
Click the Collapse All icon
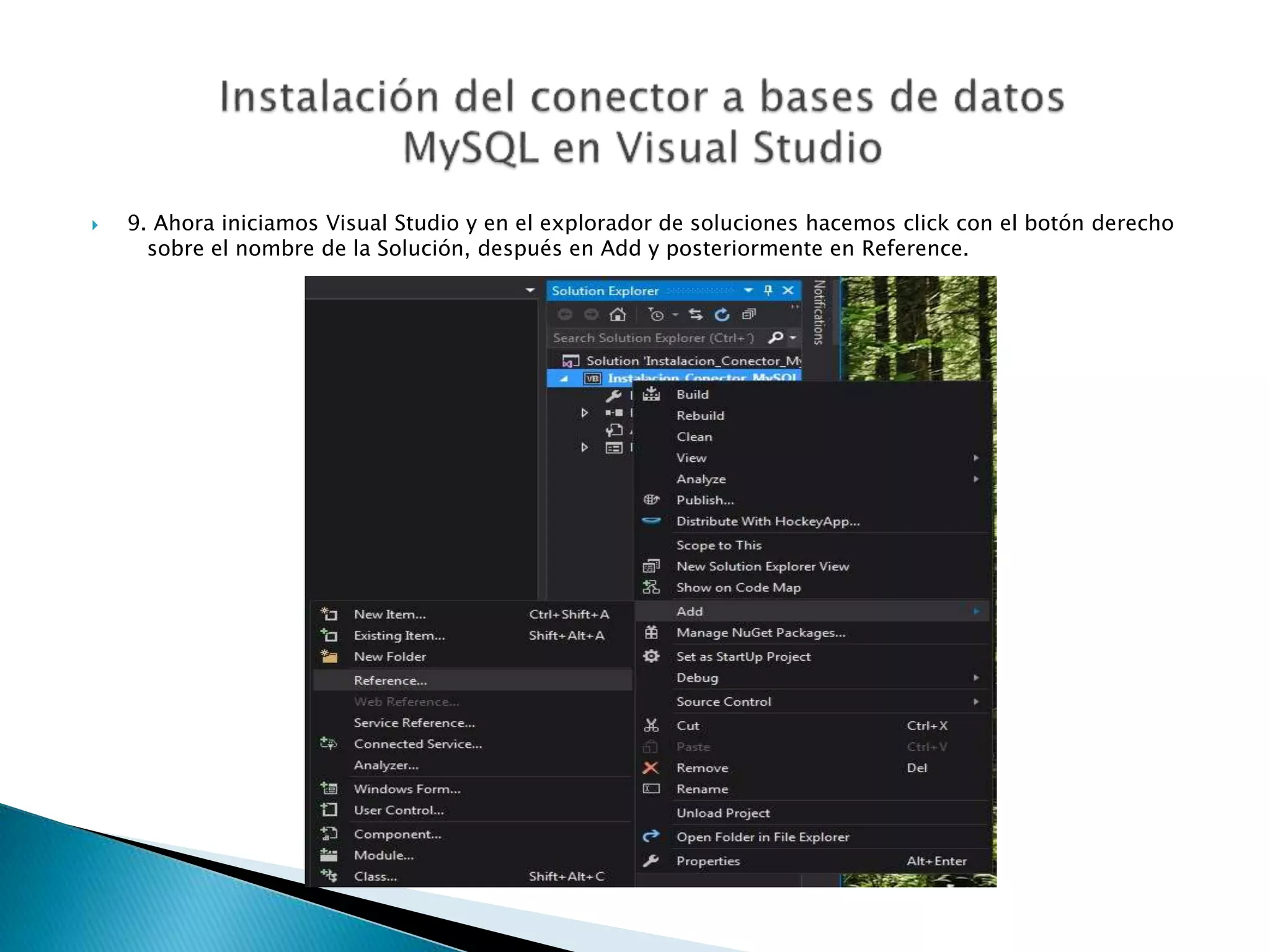(749, 314)
